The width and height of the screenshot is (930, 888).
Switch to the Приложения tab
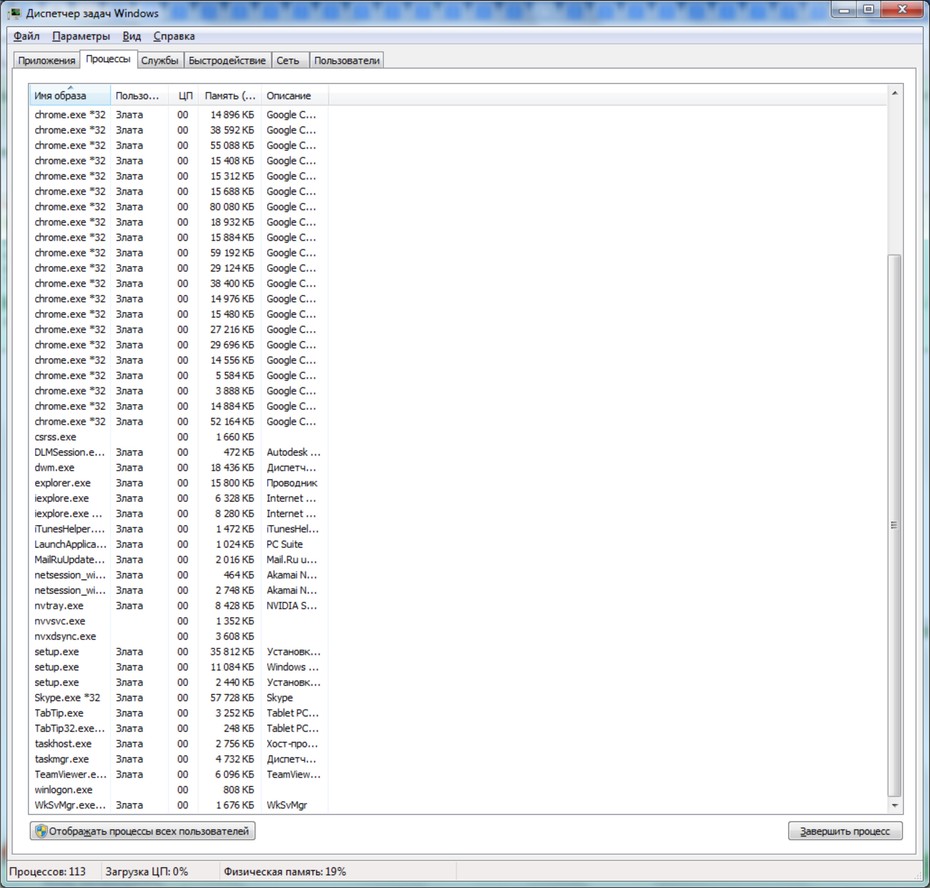coord(46,61)
